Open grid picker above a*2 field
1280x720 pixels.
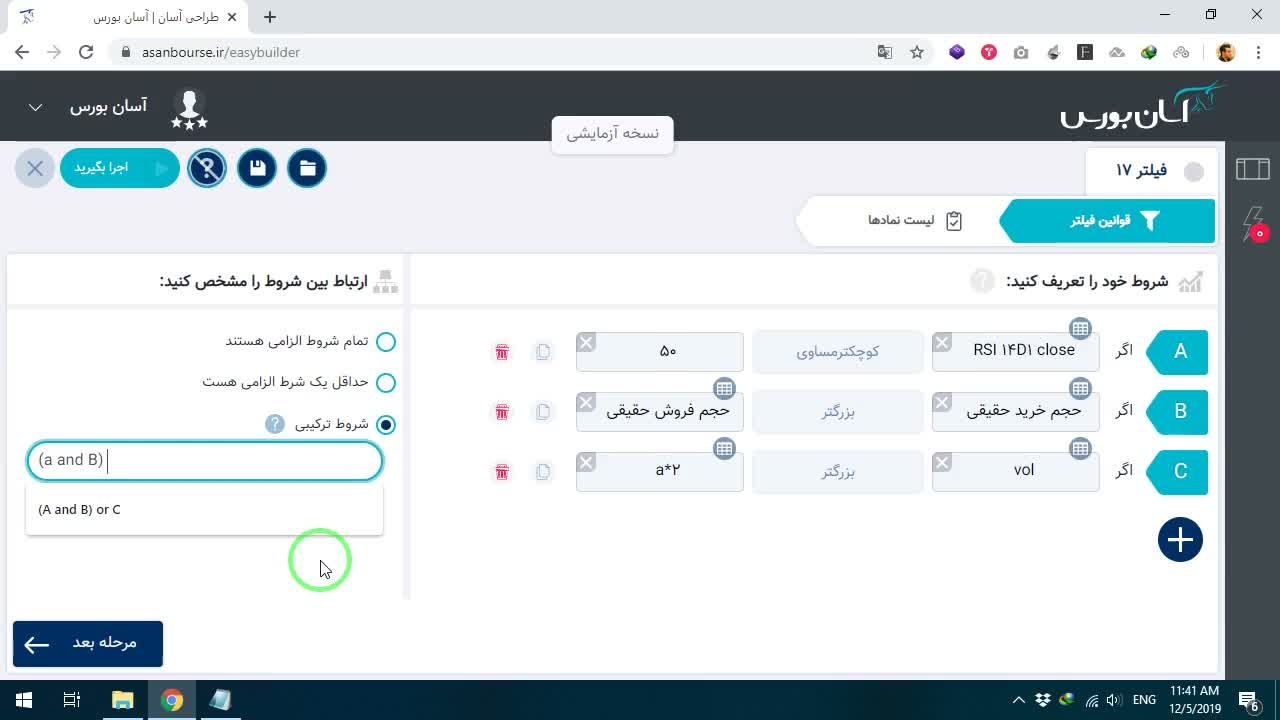coord(725,449)
